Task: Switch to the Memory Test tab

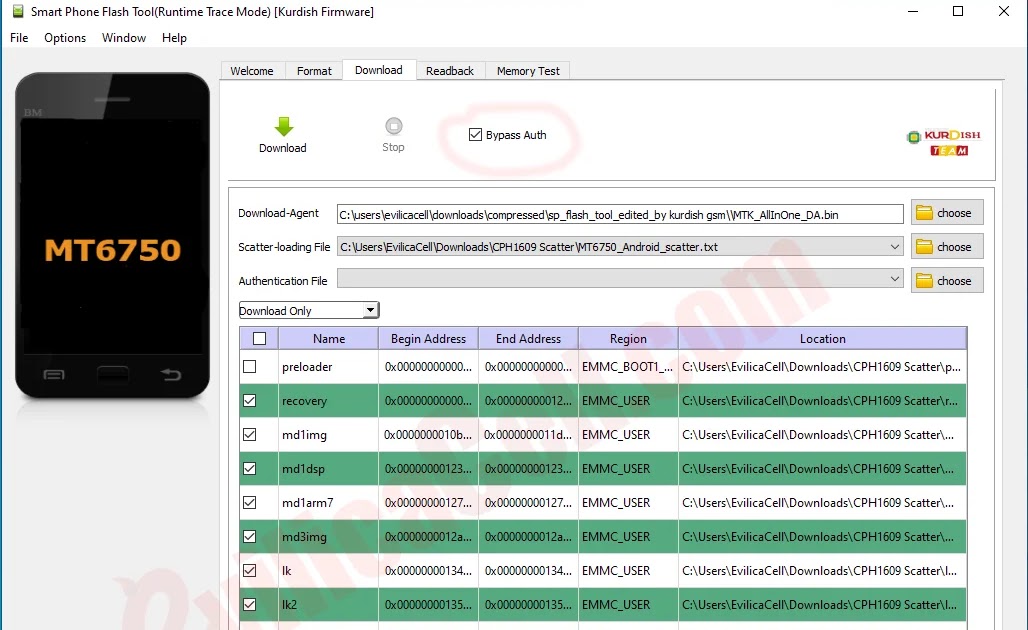Action: [x=528, y=71]
